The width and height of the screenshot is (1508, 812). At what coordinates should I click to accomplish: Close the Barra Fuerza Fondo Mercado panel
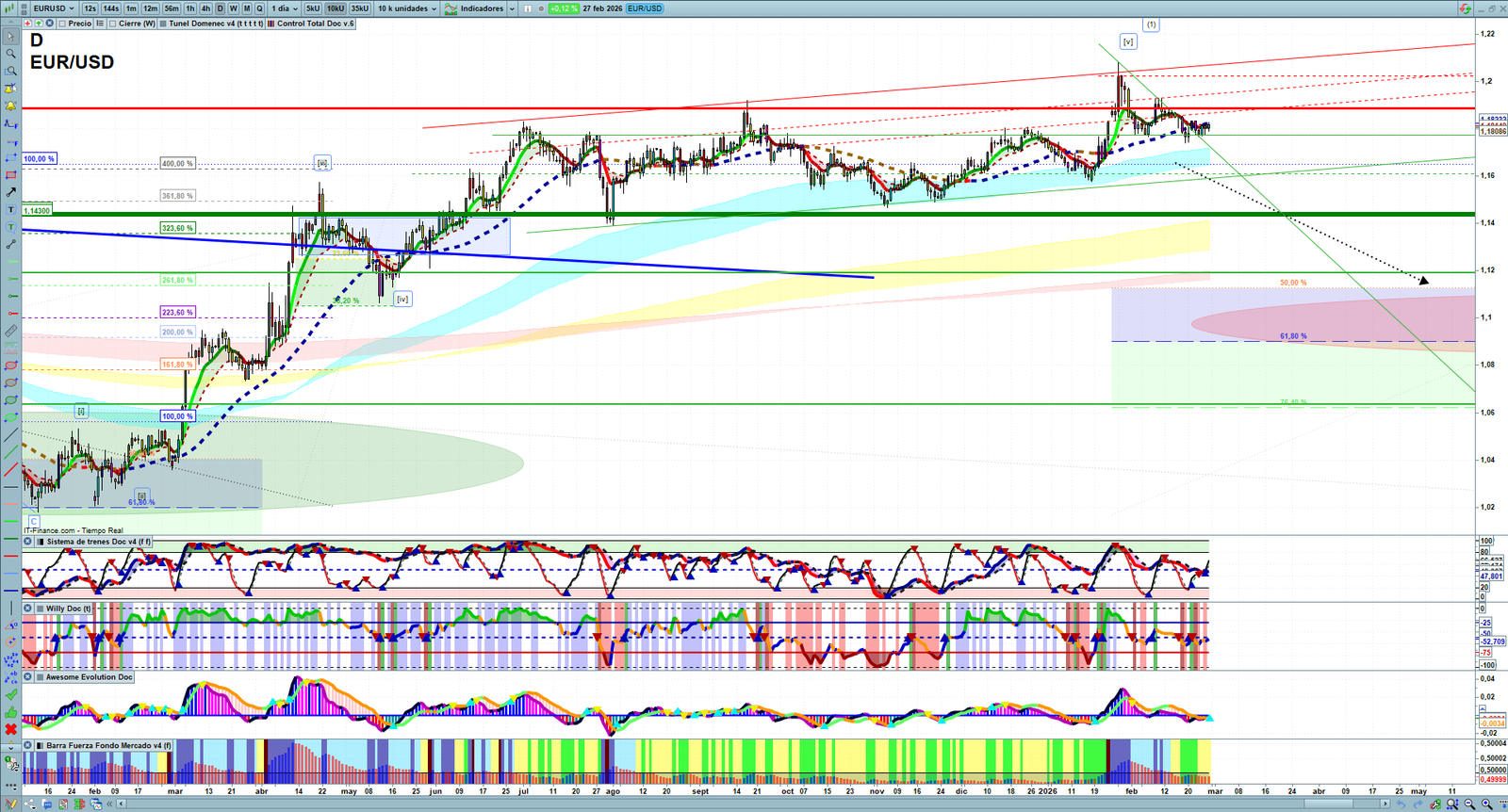coord(28,745)
